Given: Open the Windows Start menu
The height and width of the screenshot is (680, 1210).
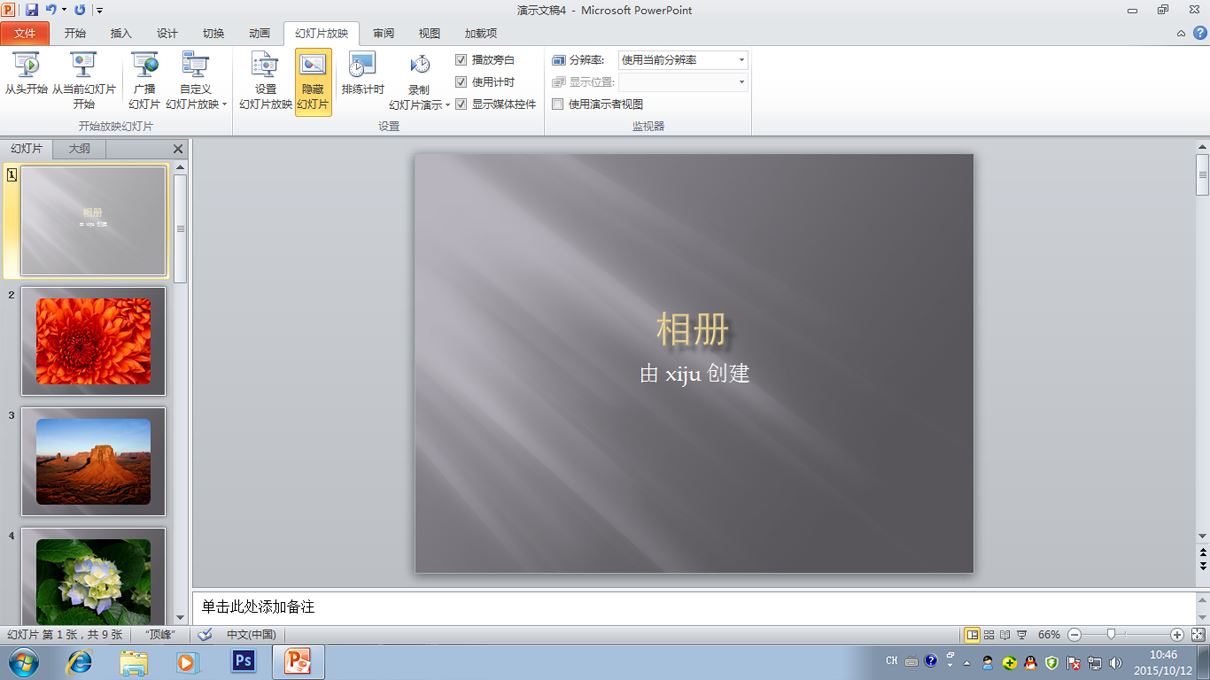Looking at the screenshot, I should point(22,662).
